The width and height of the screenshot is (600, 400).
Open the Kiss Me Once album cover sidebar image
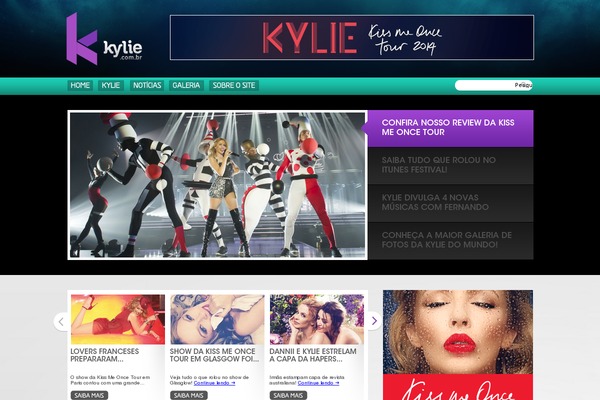click(x=458, y=345)
